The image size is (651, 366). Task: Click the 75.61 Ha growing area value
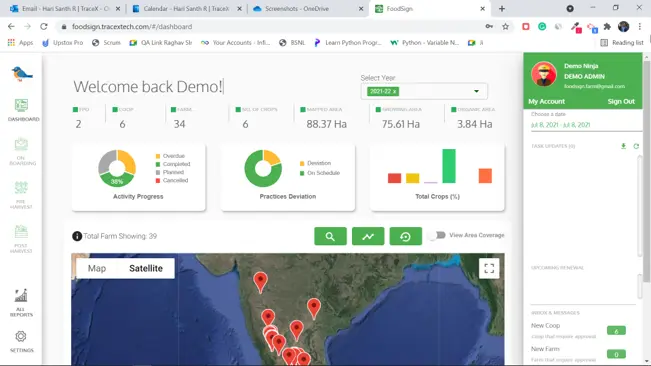(401, 124)
